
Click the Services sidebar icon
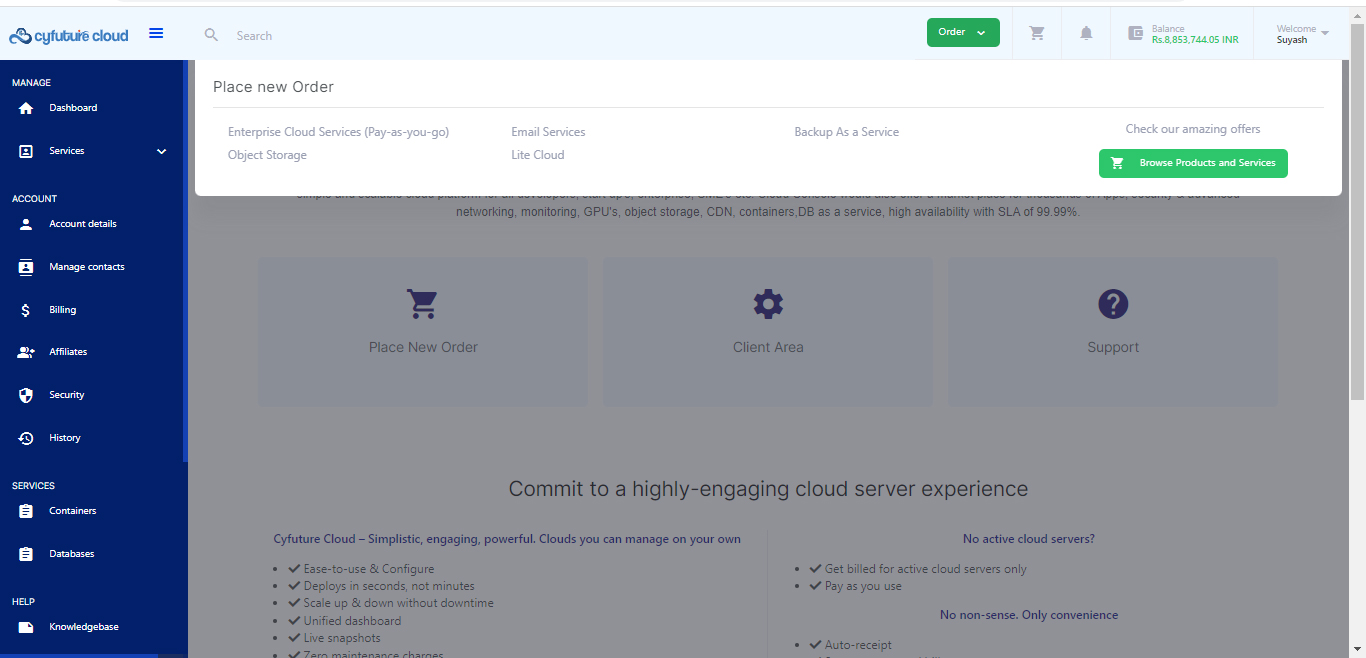pyautogui.click(x=26, y=151)
